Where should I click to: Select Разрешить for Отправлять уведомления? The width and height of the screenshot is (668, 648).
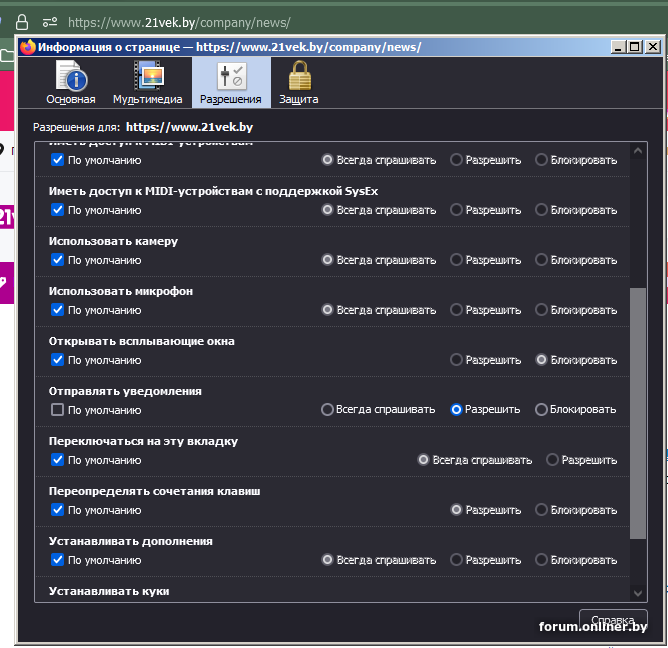click(456, 409)
